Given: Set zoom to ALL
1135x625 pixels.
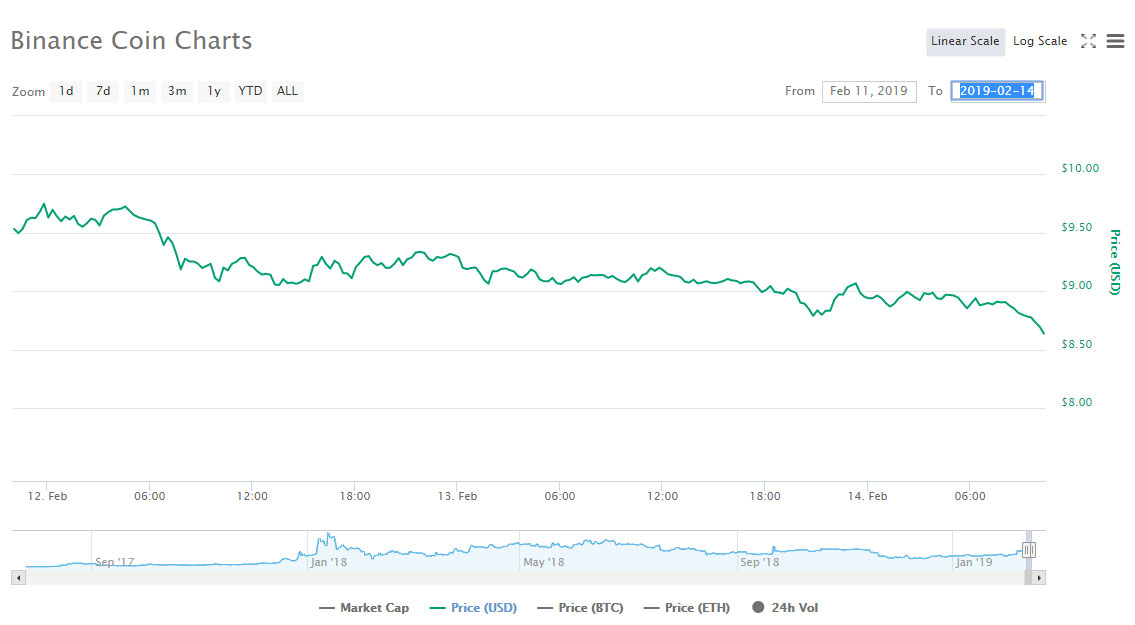Looking at the screenshot, I should pyautogui.click(x=287, y=91).
